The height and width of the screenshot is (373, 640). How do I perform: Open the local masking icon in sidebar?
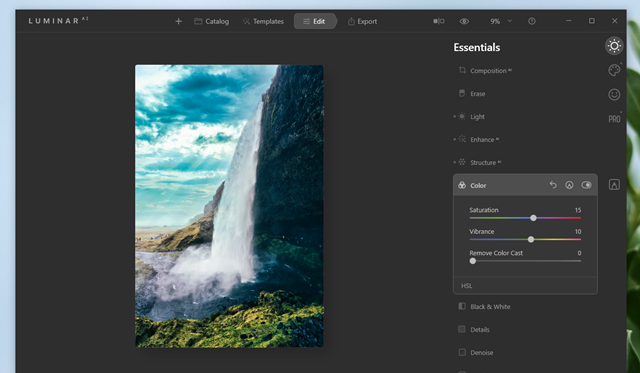click(614, 184)
